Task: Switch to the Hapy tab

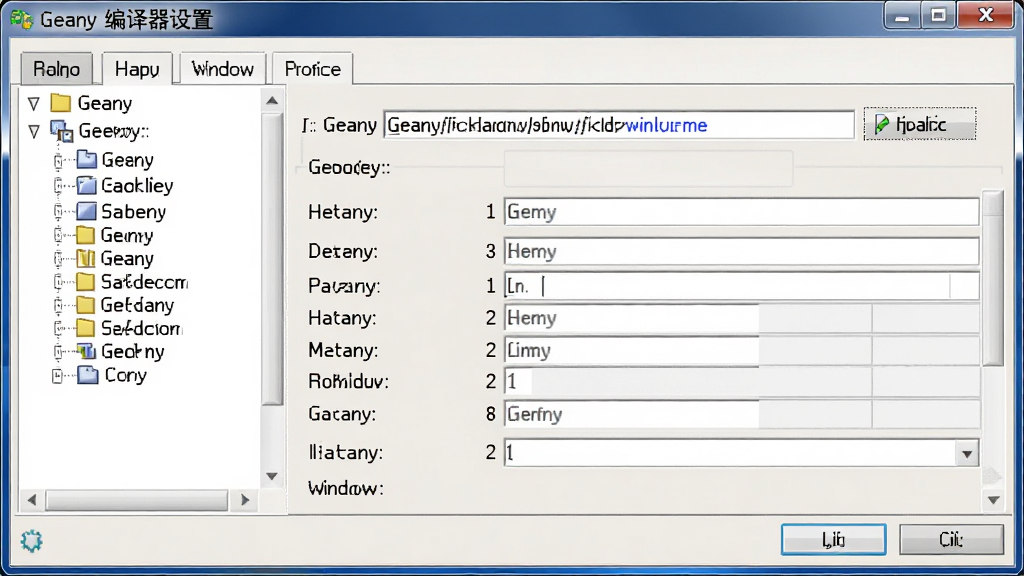Action: pos(137,69)
